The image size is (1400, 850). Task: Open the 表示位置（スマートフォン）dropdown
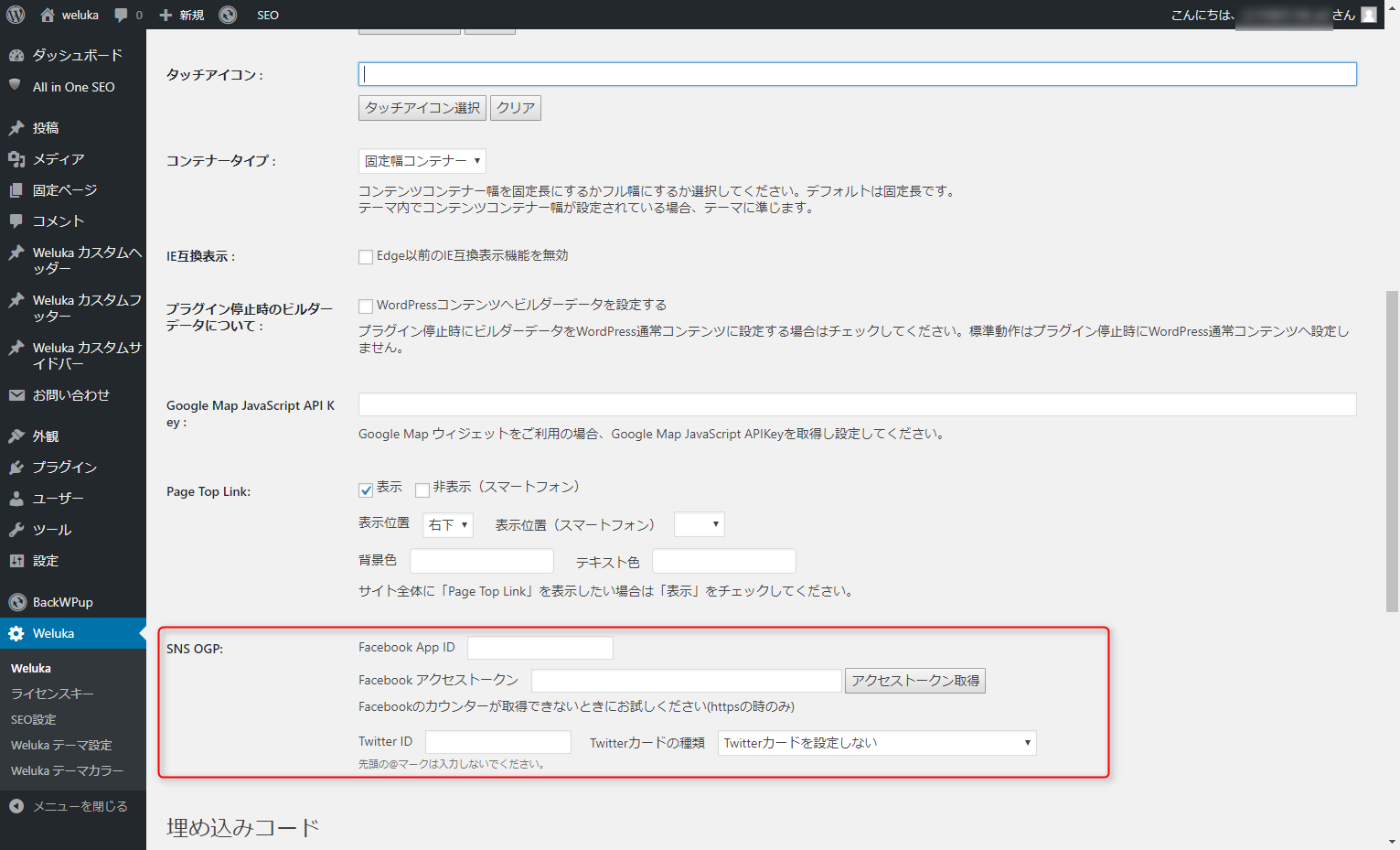click(700, 524)
